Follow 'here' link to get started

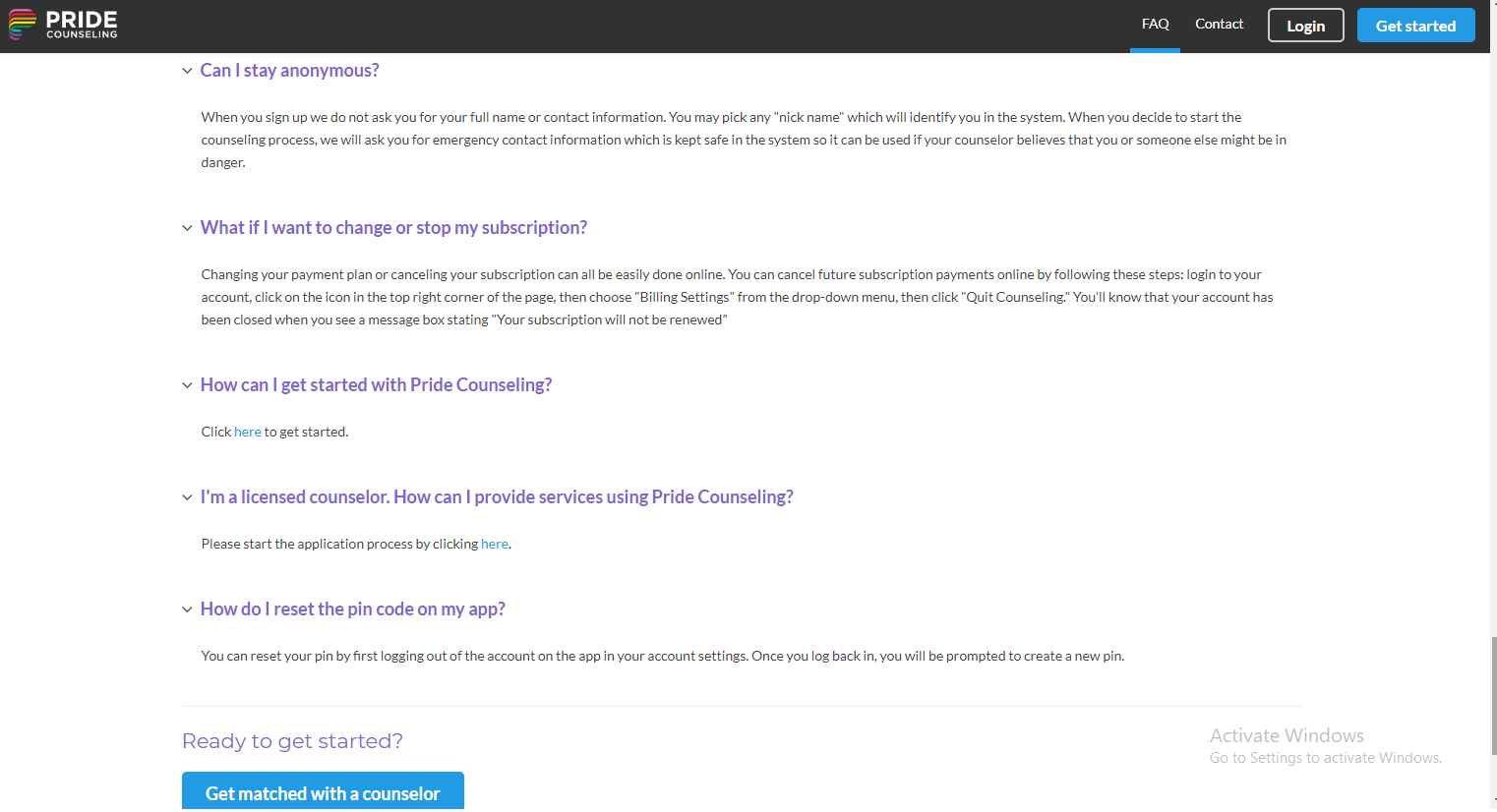248,432
